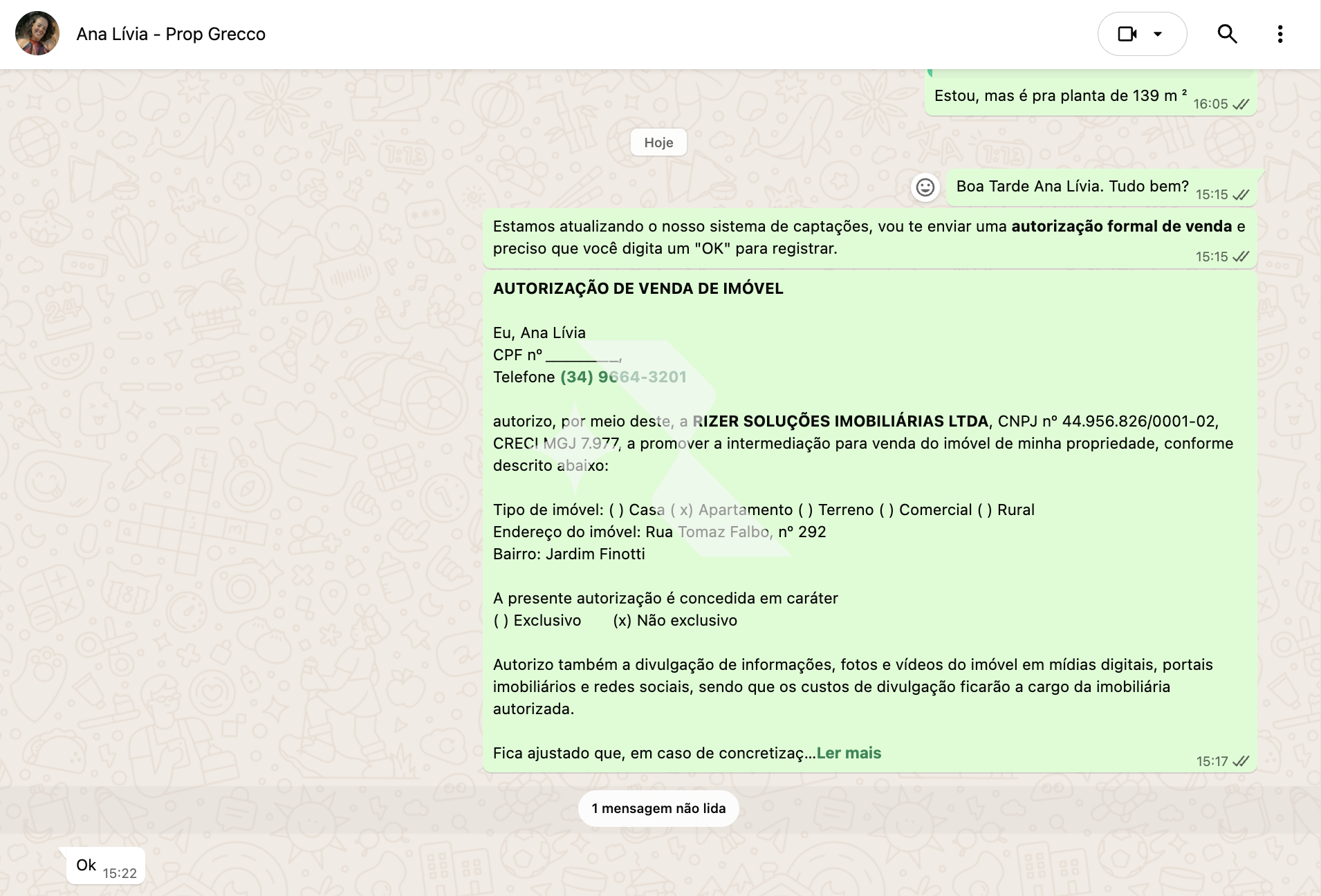The width and height of the screenshot is (1321, 896).
Task: Open Ana Lívia's profile photo
Action: tap(37, 34)
